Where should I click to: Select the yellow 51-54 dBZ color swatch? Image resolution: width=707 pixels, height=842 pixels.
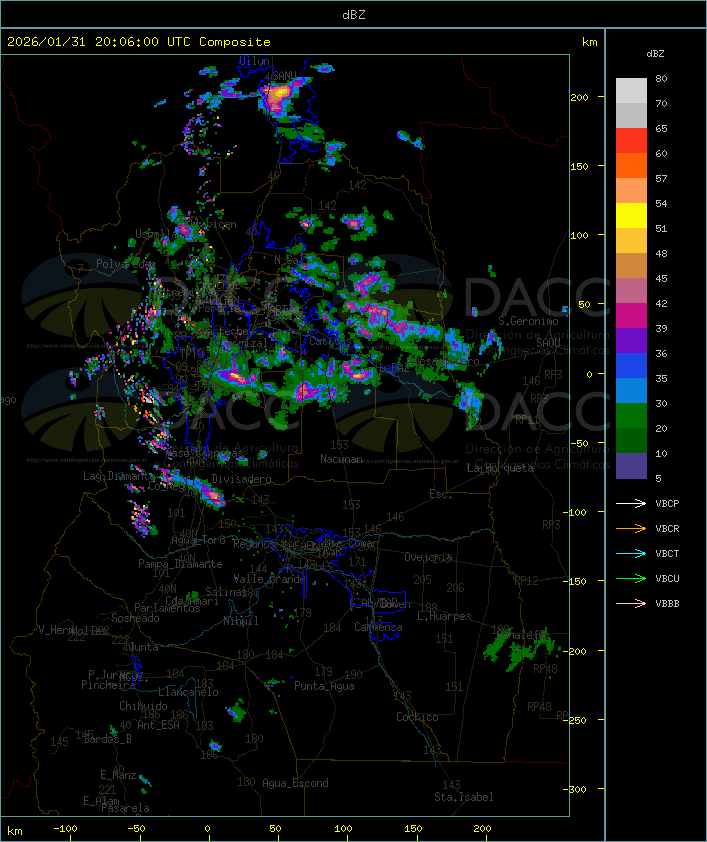[x=631, y=216]
